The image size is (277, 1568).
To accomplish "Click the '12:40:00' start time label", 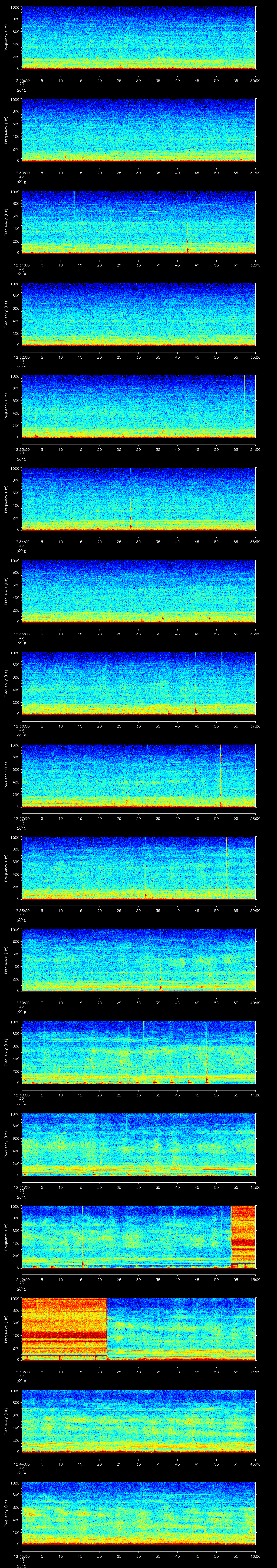I will [x=21, y=1095].
